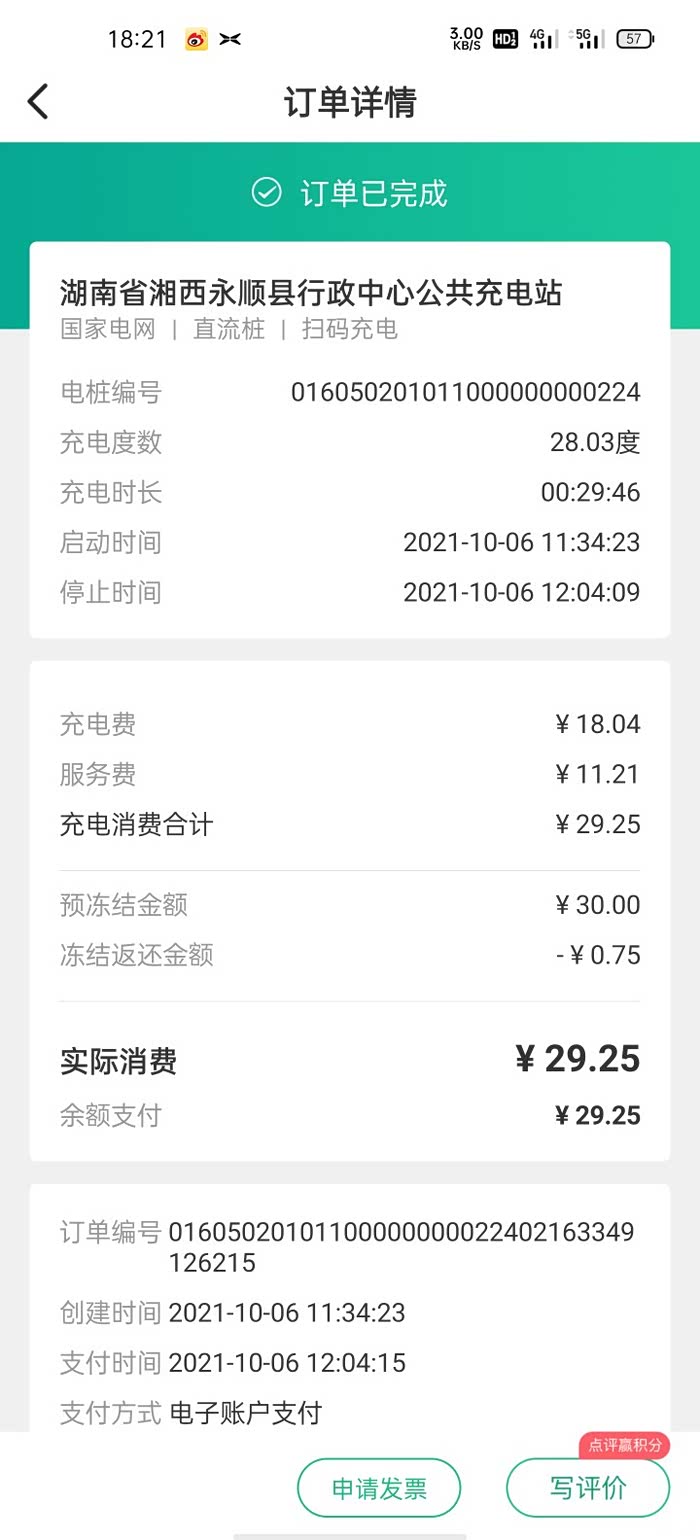Tap the X-shaped notification icon in status bar

(x=230, y=40)
